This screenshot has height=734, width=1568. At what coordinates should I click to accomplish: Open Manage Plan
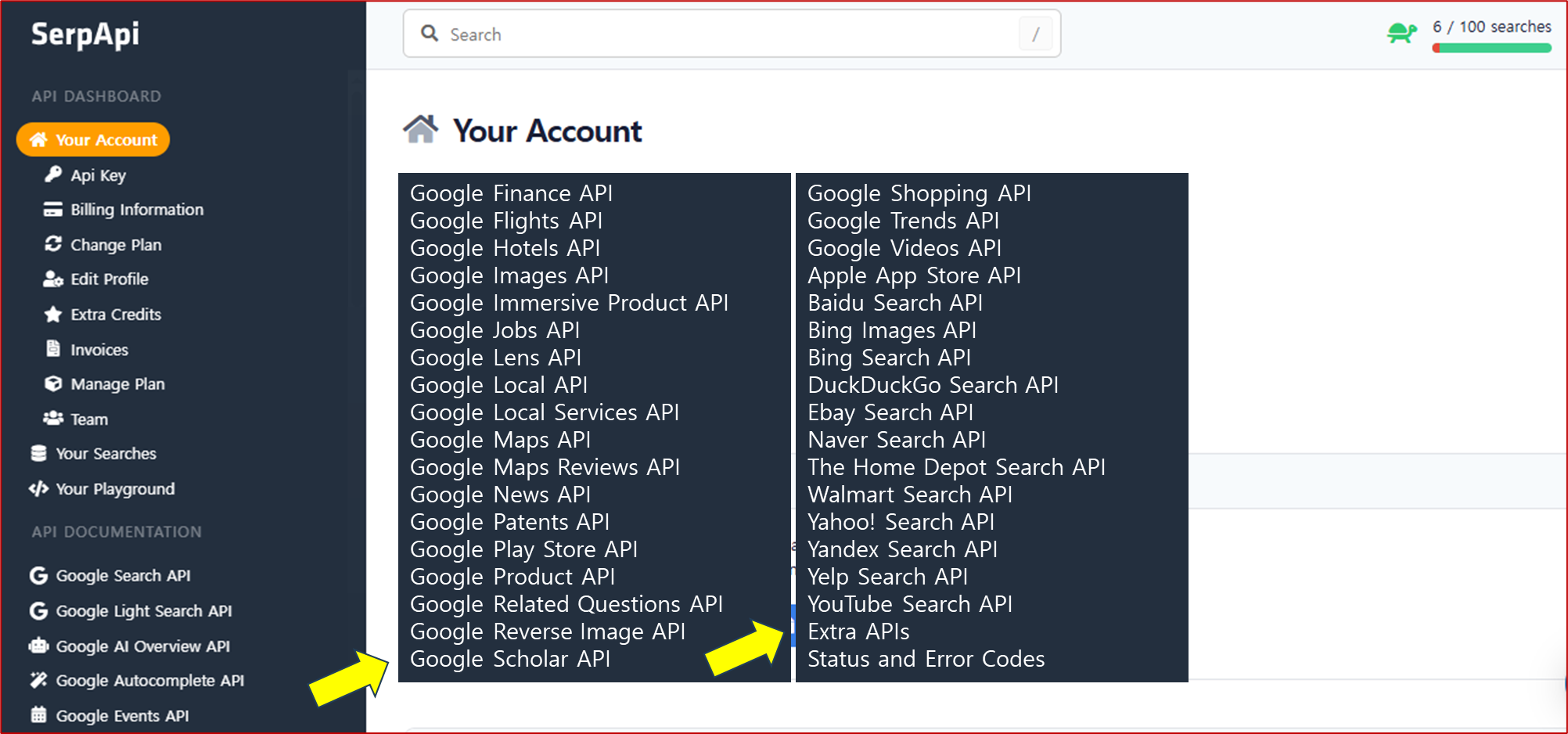tap(117, 384)
